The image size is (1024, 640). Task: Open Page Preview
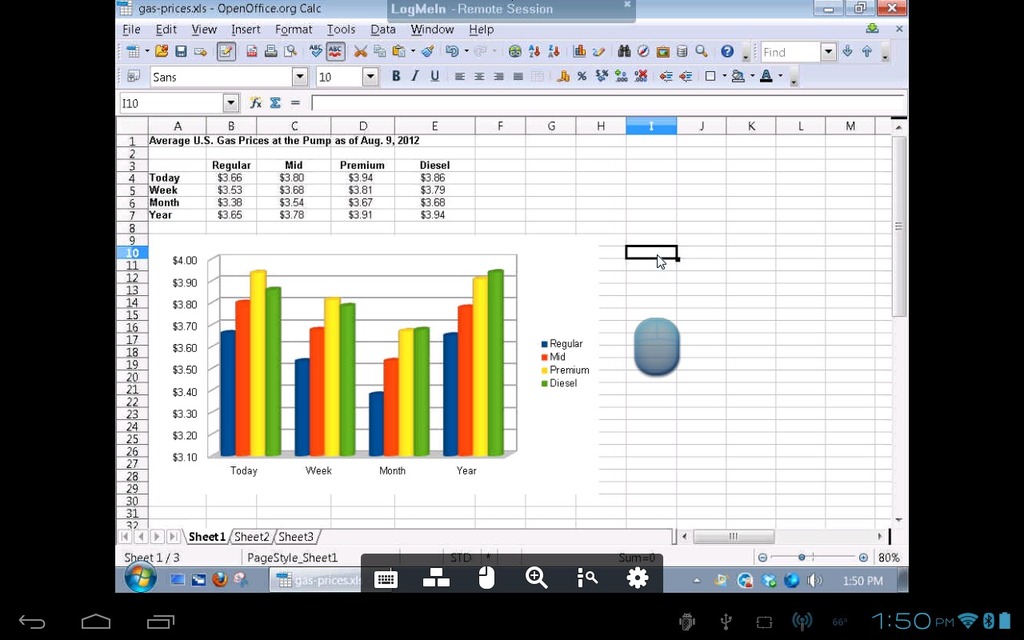[x=290, y=52]
